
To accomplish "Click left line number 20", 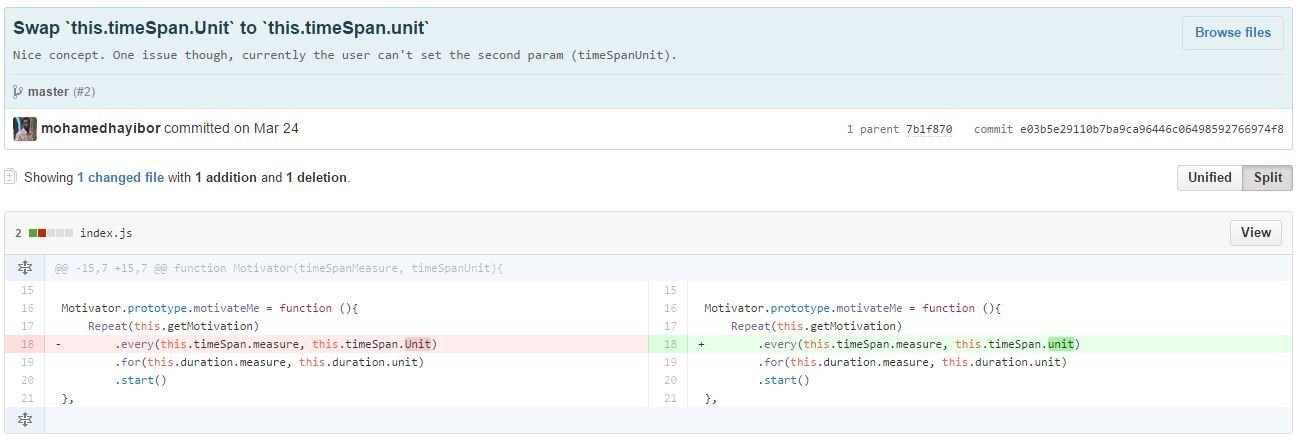I will click(x=26, y=380).
